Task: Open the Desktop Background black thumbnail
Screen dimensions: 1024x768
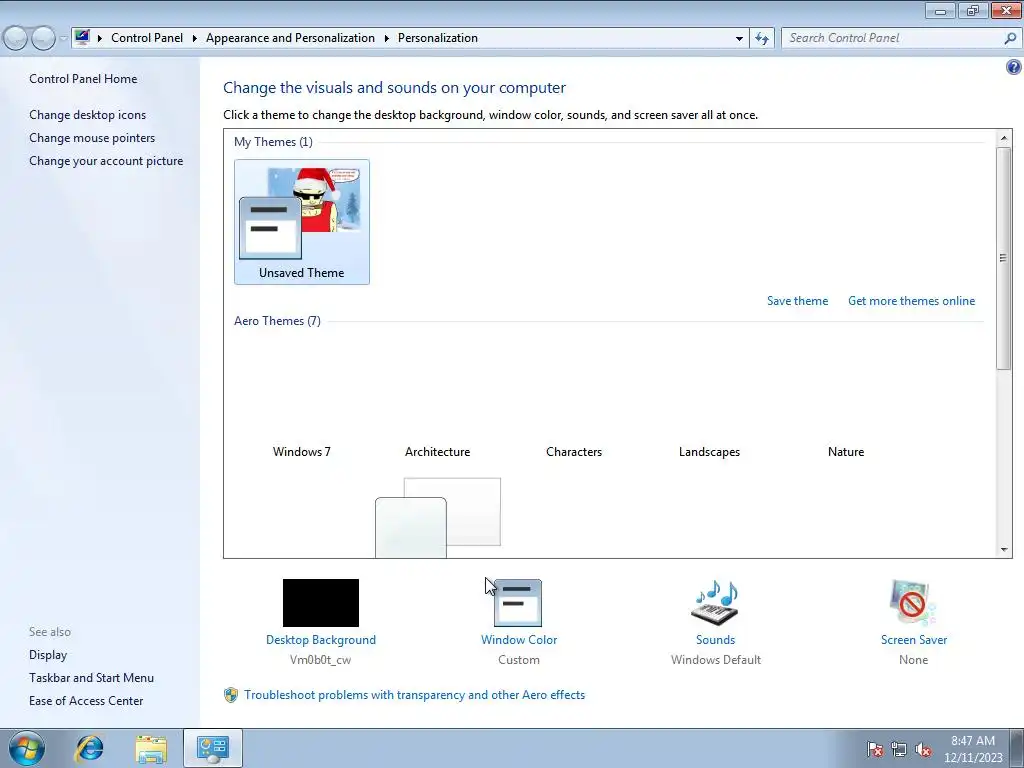Action: 321,603
